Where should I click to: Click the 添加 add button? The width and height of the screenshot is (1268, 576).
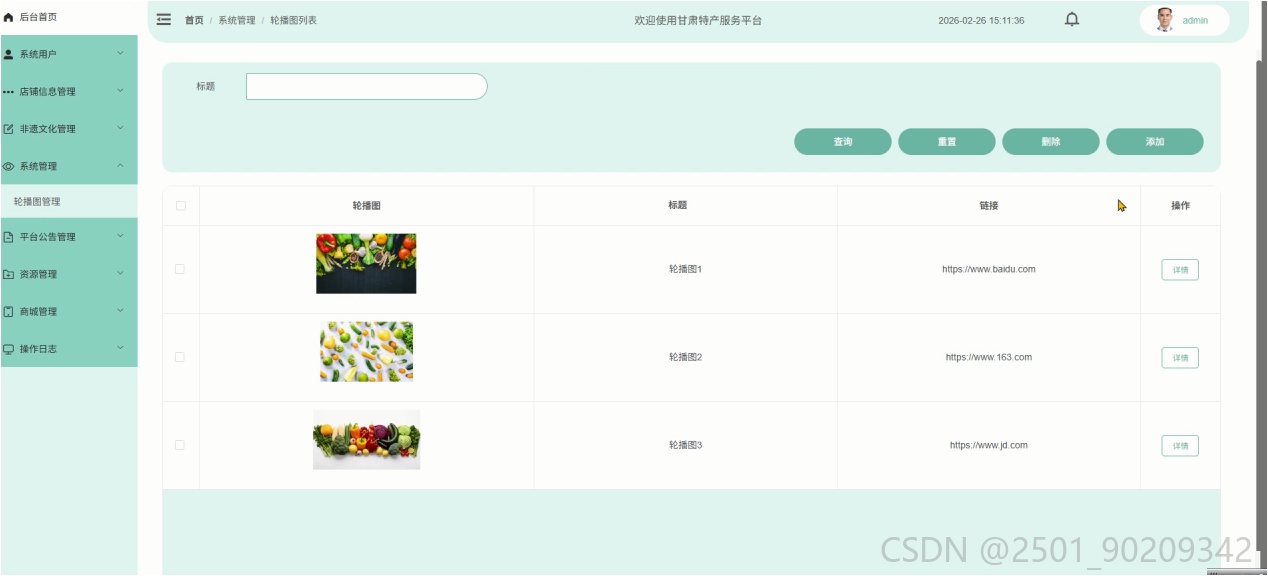[x=1155, y=142]
